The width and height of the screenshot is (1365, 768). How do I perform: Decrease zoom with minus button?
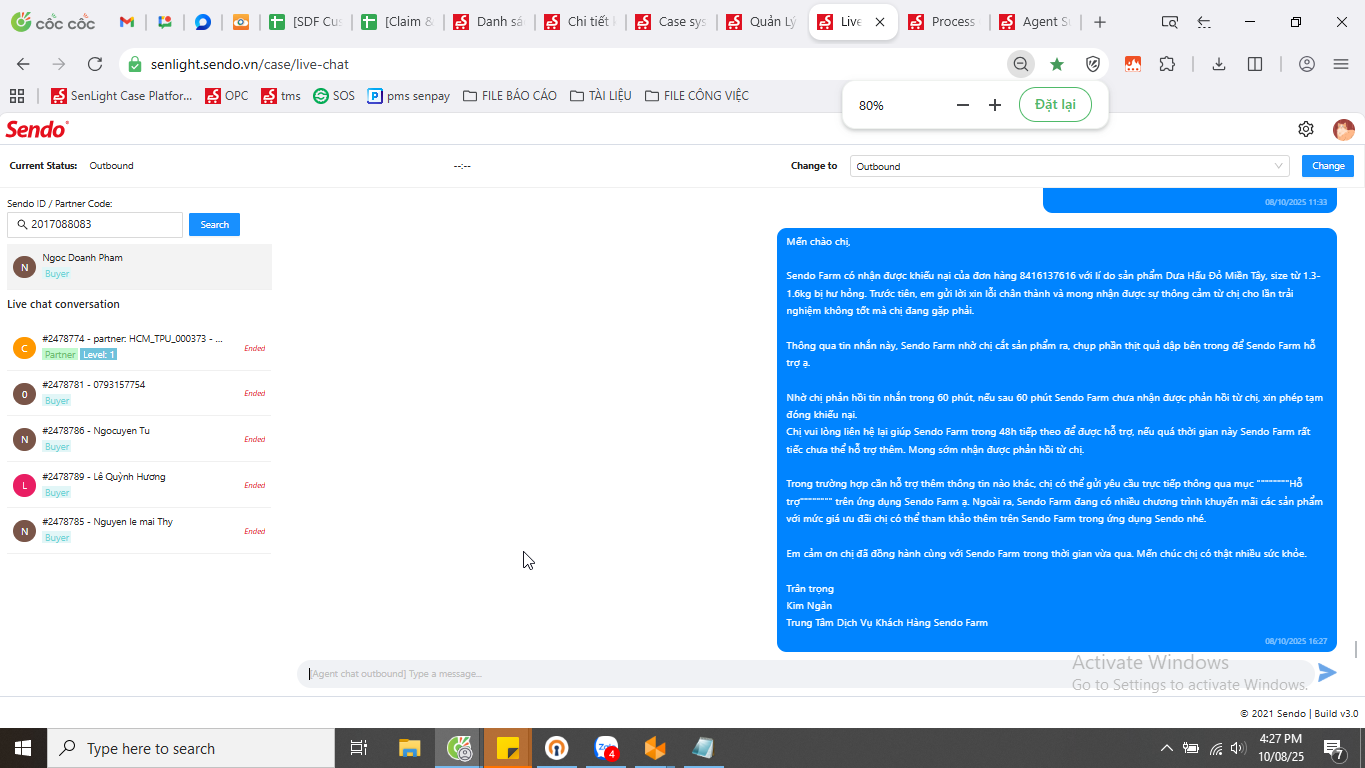pyautogui.click(x=963, y=105)
